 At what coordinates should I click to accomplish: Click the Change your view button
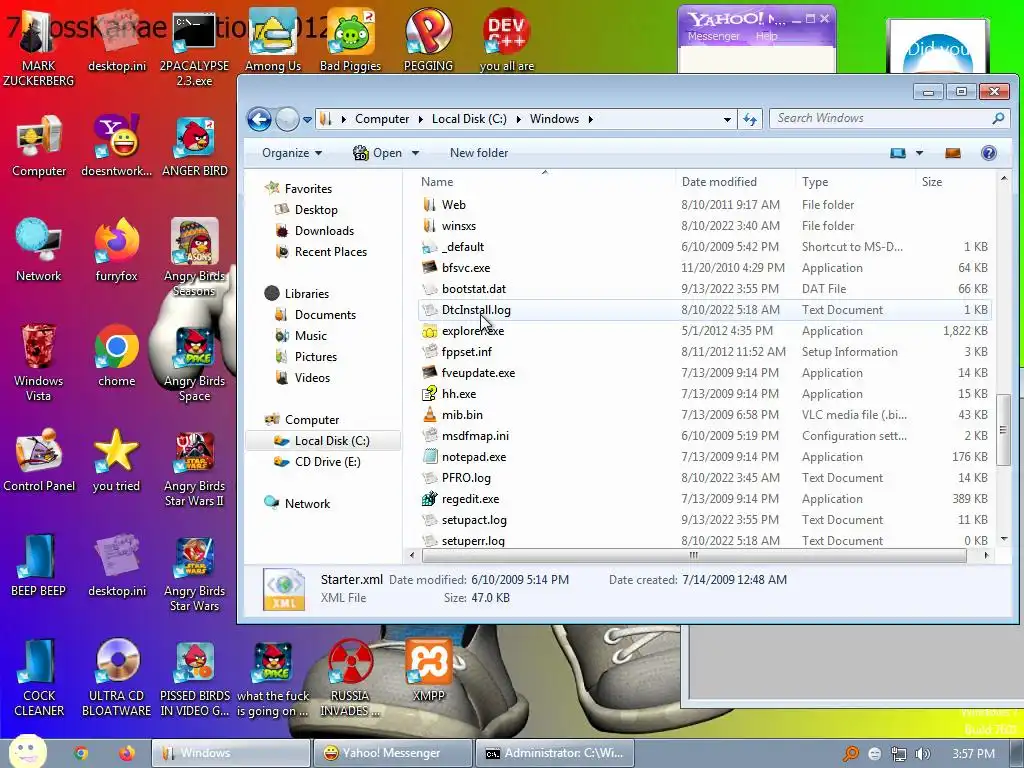(898, 153)
